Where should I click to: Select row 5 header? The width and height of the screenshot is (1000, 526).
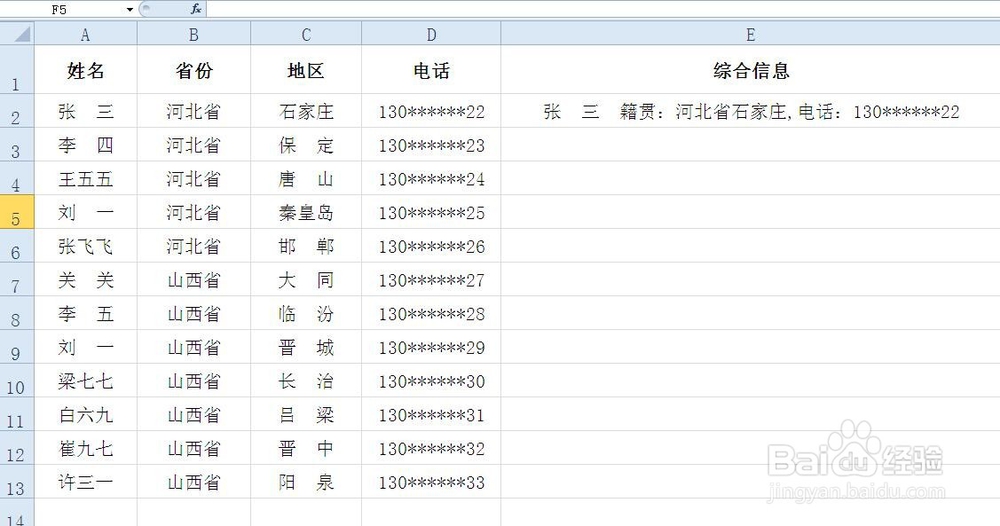[x=17, y=212]
